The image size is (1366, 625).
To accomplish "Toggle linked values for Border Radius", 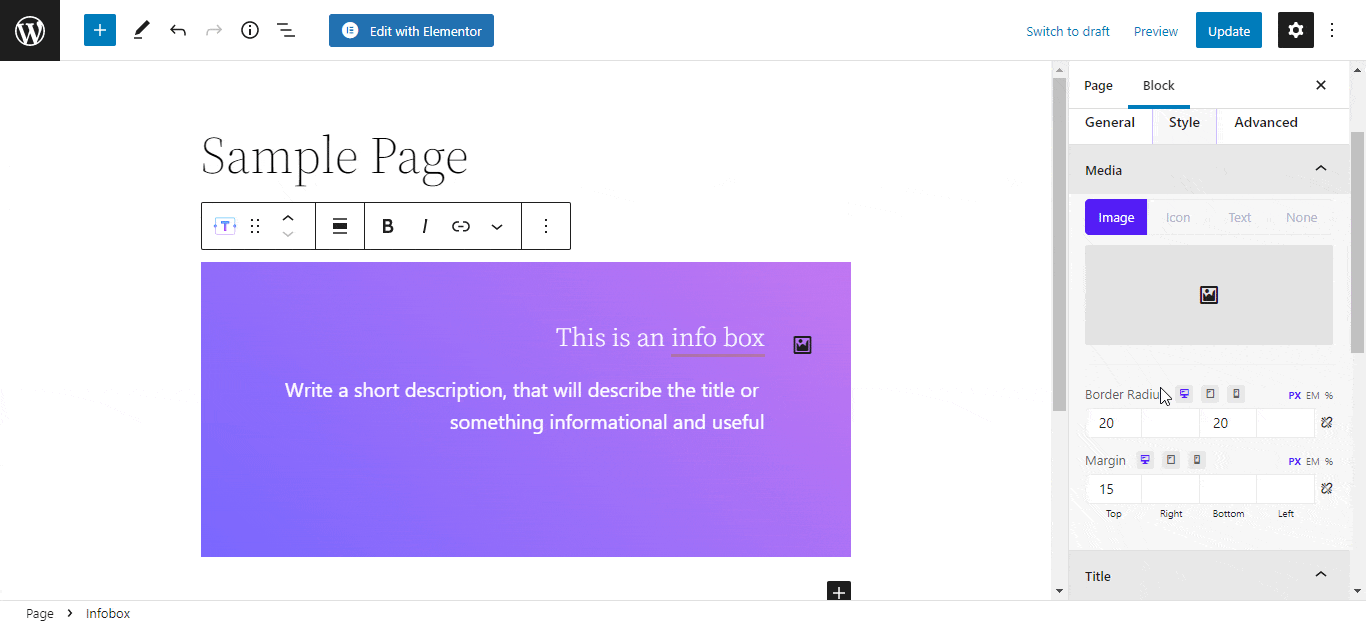I will tap(1326, 423).
